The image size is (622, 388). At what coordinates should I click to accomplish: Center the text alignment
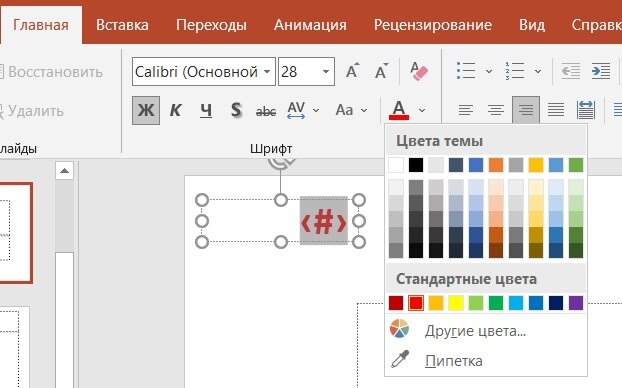click(496, 110)
